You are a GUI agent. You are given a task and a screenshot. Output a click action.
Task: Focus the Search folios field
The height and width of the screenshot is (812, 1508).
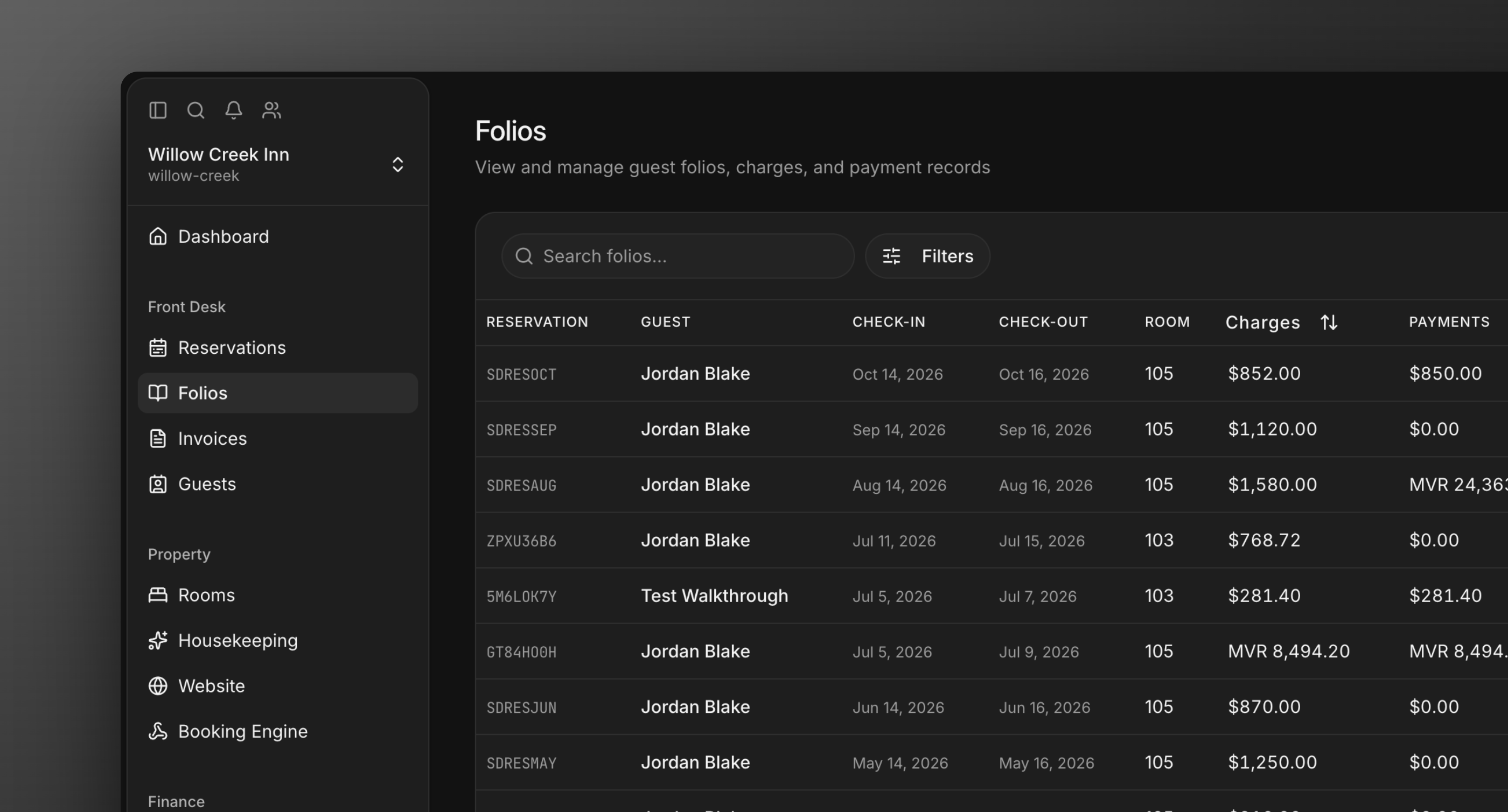pyautogui.click(x=678, y=256)
